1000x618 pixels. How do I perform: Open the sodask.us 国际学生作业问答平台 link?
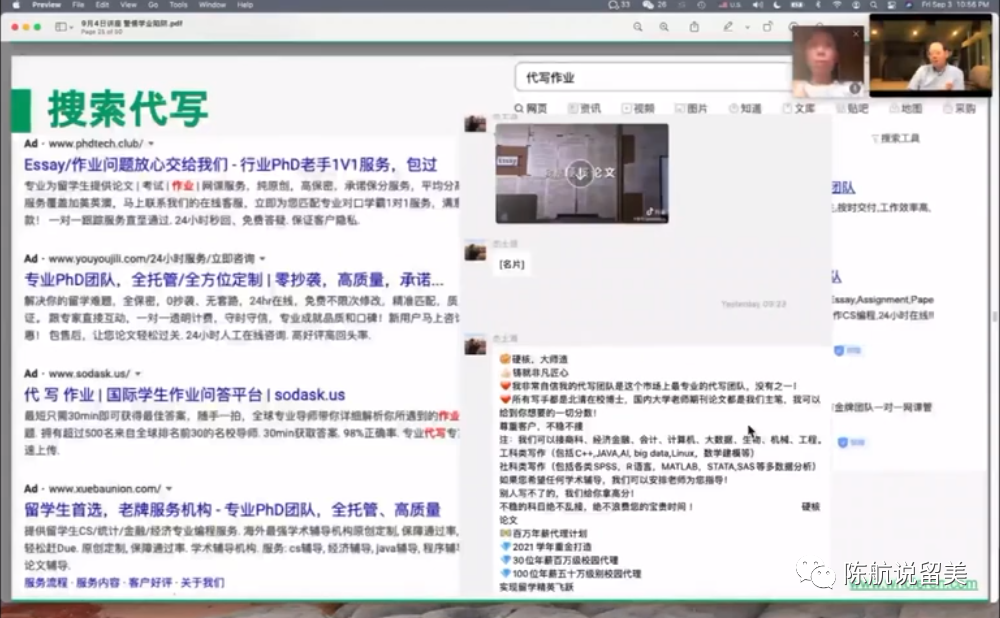184,394
